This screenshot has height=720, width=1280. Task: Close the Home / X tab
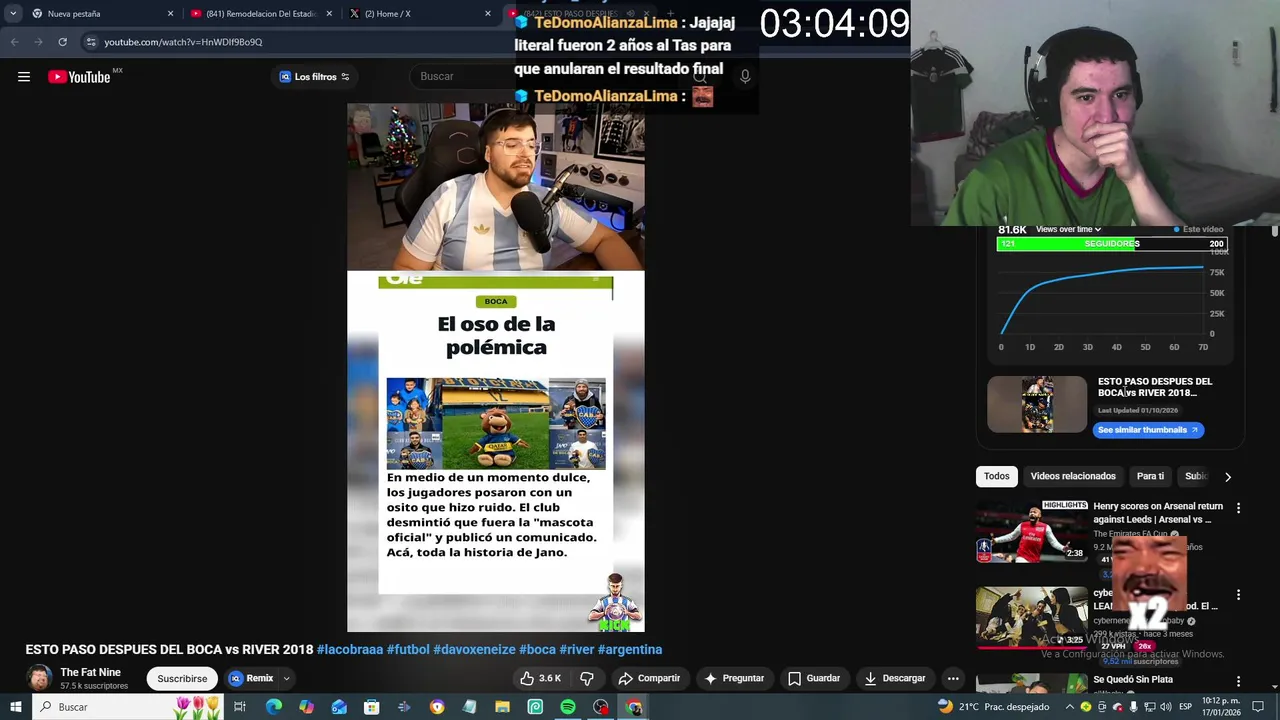pos(488,14)
